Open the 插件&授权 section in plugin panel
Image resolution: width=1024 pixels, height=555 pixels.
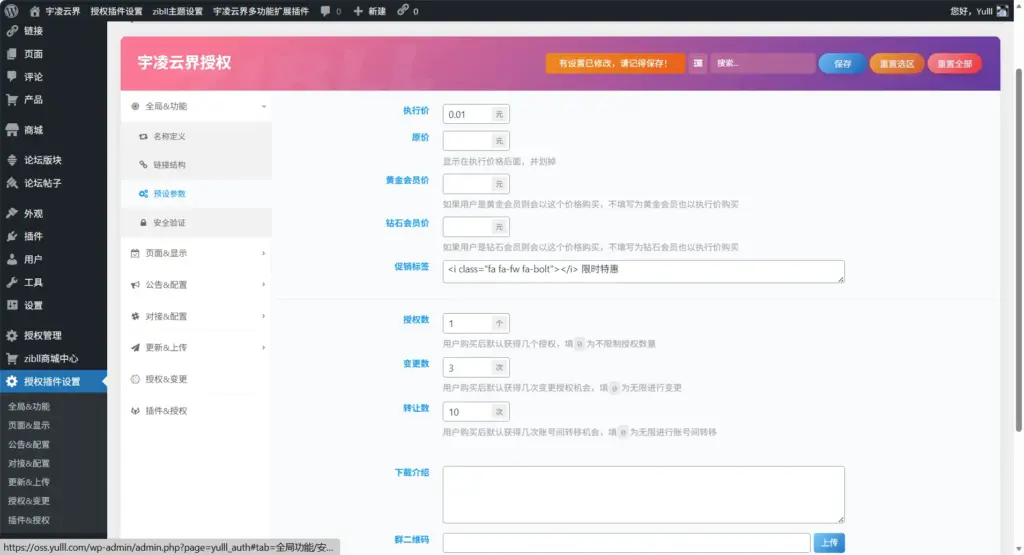(x=196, y=411)
